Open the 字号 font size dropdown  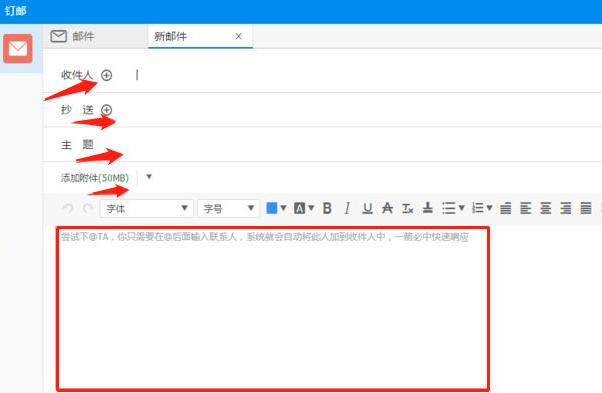point(228,208)
